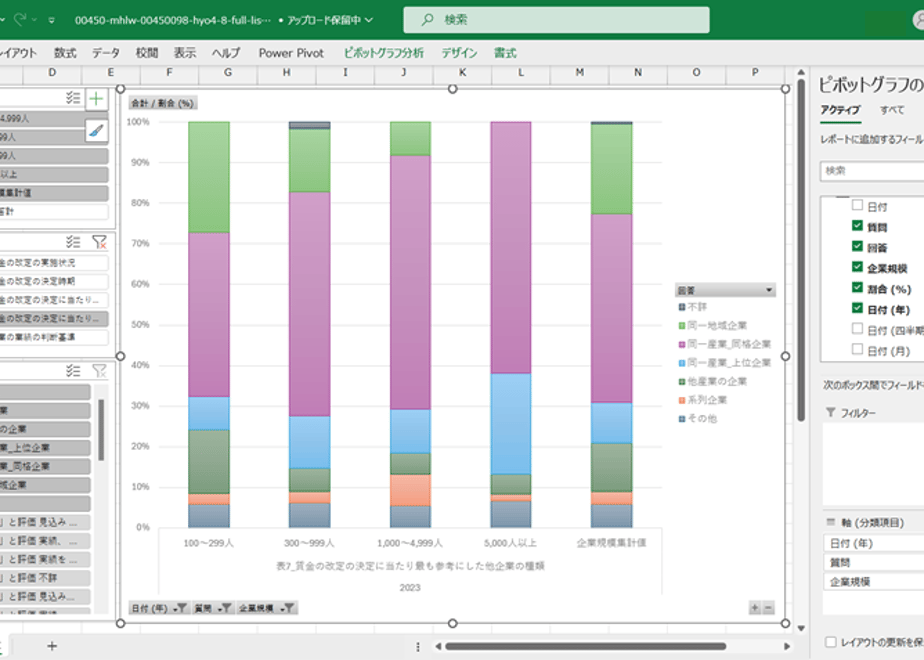Click the 合計 / 割合 (%) value field button
Screen dimensions: 924x660
tap(163, 103)
